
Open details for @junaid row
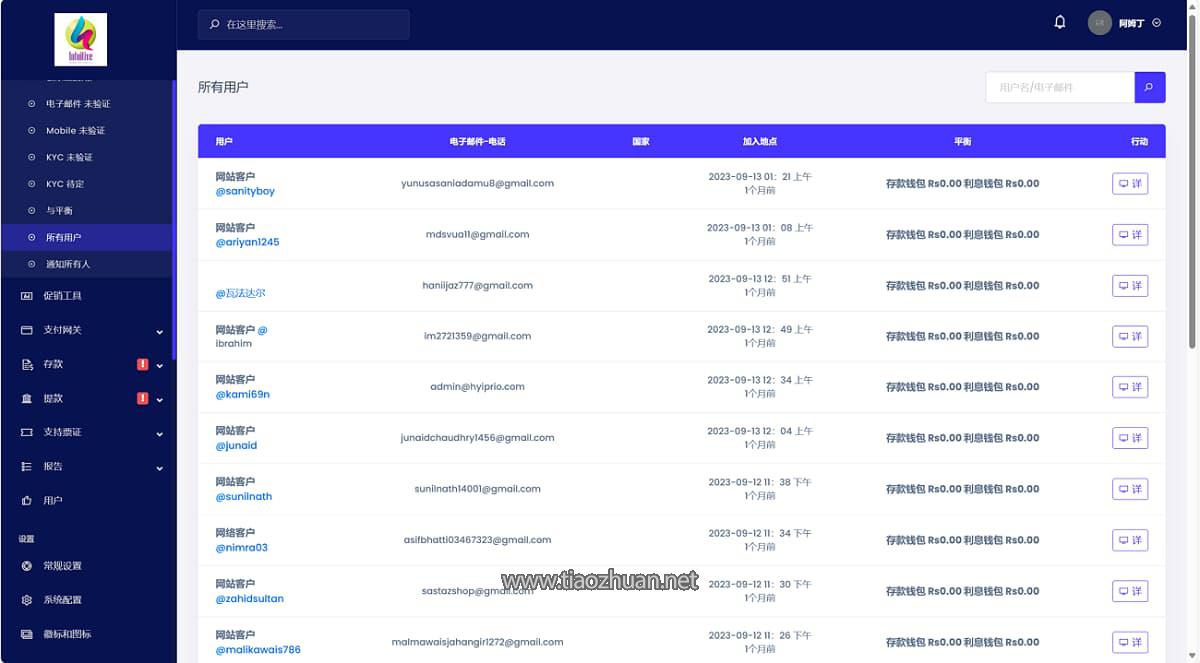(1130, 438)
